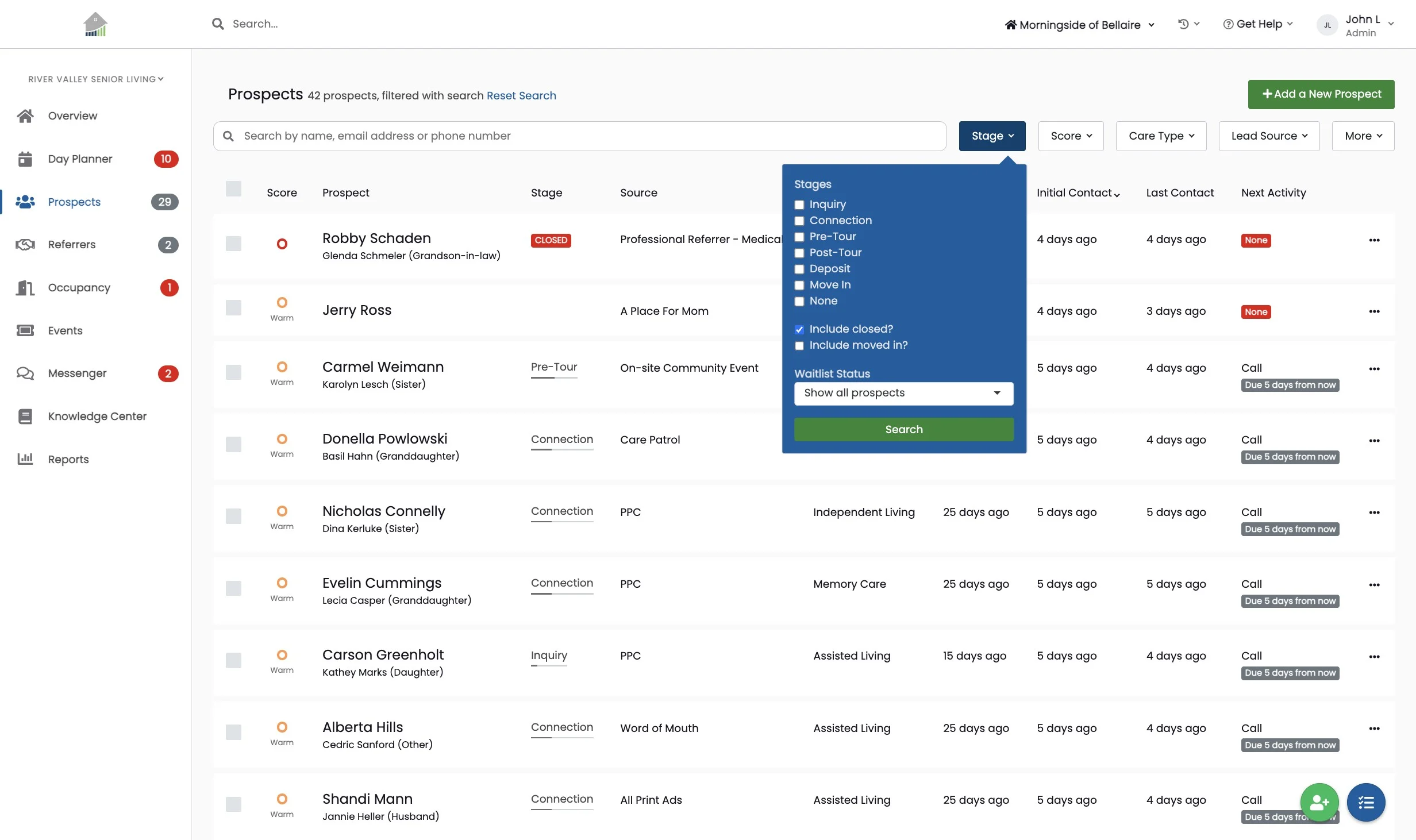Open row actions menu for Robby Schaden
Screen dimensions: 1416x840
[1375, 240]
